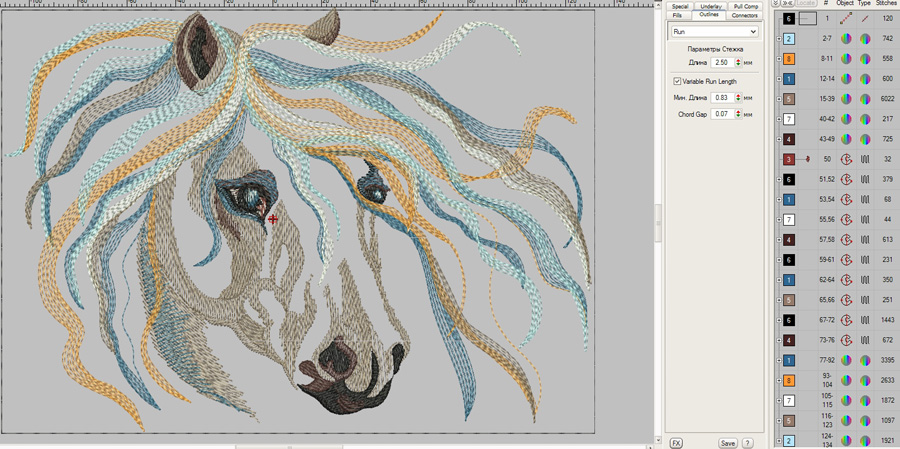
Task: Click the object icon for stitch 50
Action: point(846,159)
